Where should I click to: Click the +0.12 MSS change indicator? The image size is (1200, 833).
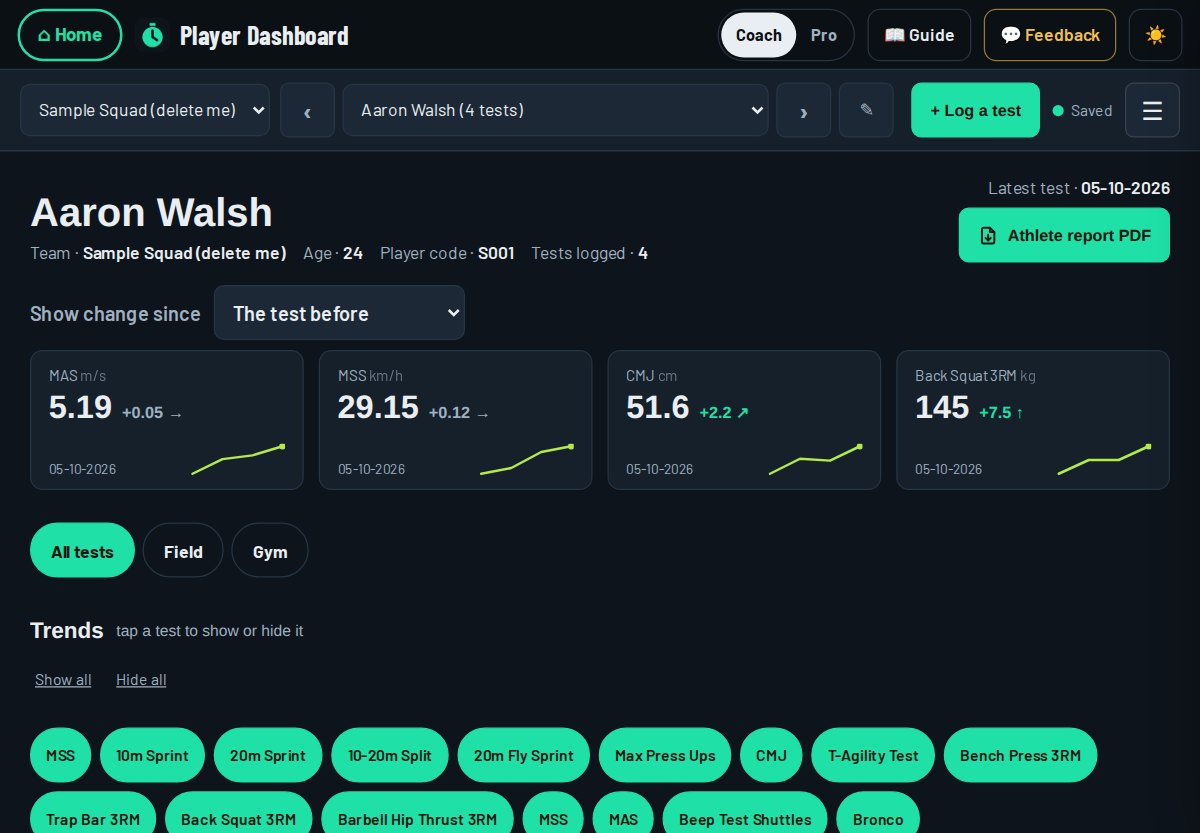coord(459,413)
